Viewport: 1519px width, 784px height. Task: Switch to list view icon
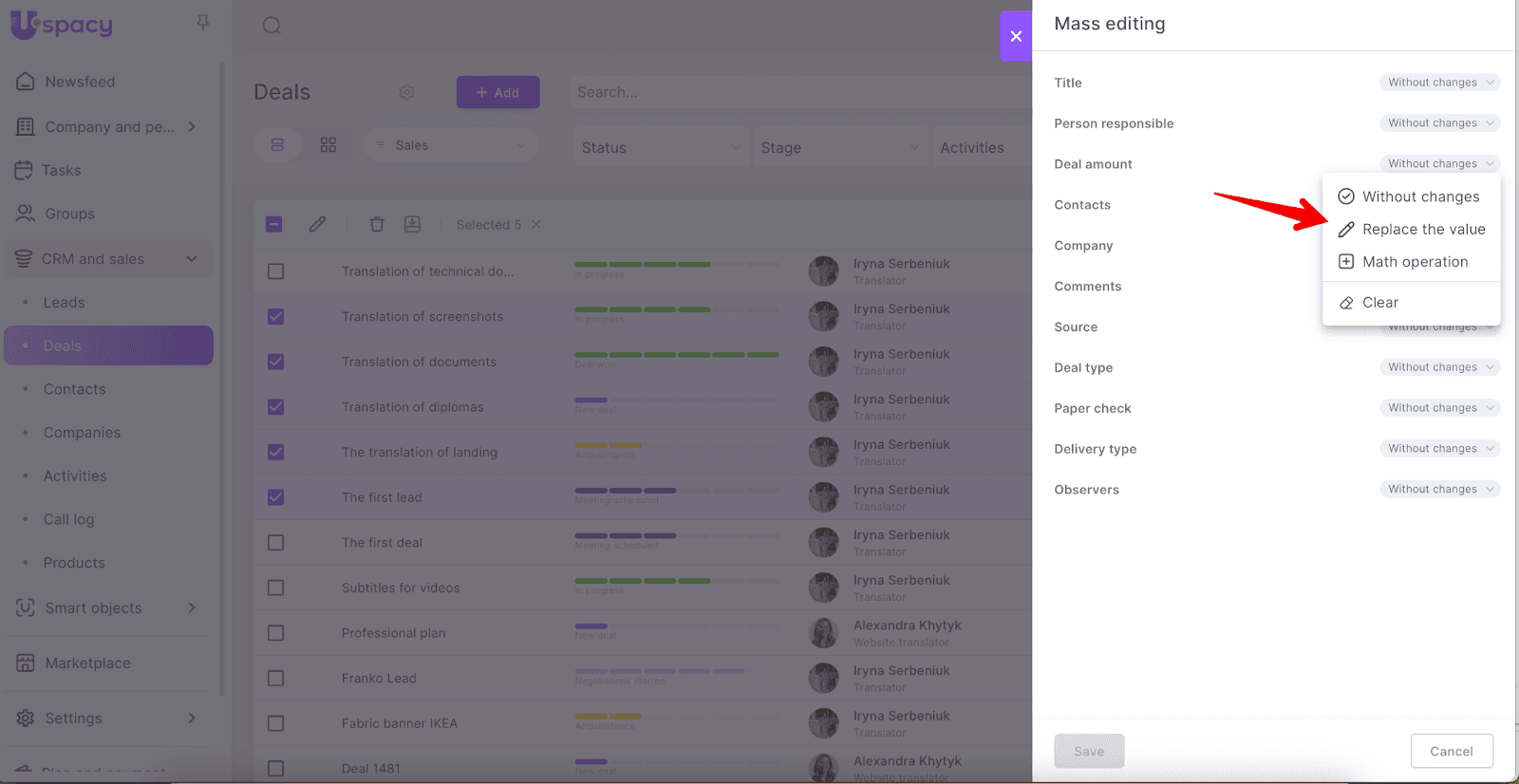pyautogui.click(x=277, y=145)
